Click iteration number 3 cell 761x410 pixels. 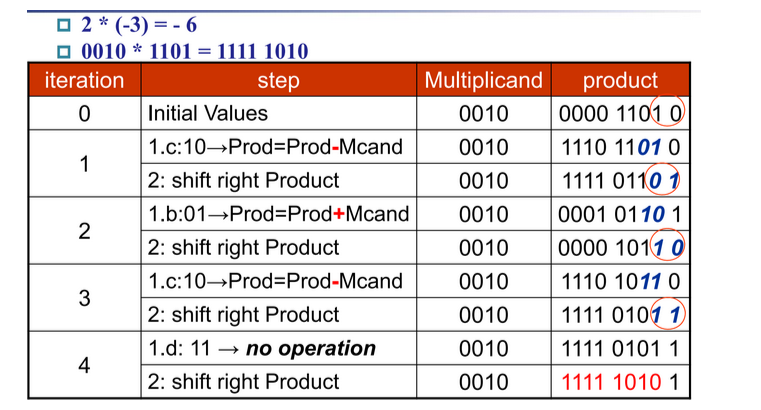pyautogui.click(x=84, y=298)
